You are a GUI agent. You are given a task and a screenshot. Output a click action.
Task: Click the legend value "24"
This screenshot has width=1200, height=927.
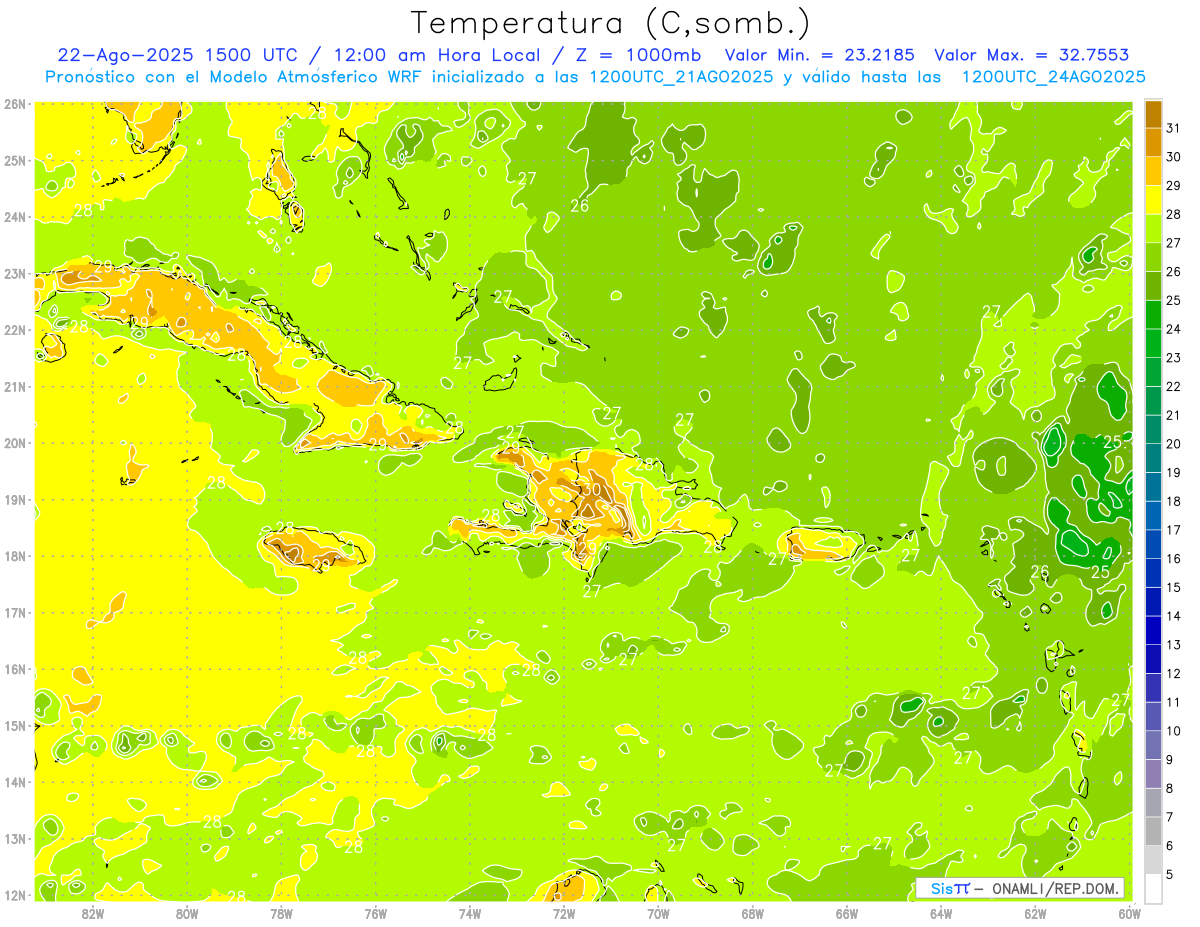[x=1173, y=329]
